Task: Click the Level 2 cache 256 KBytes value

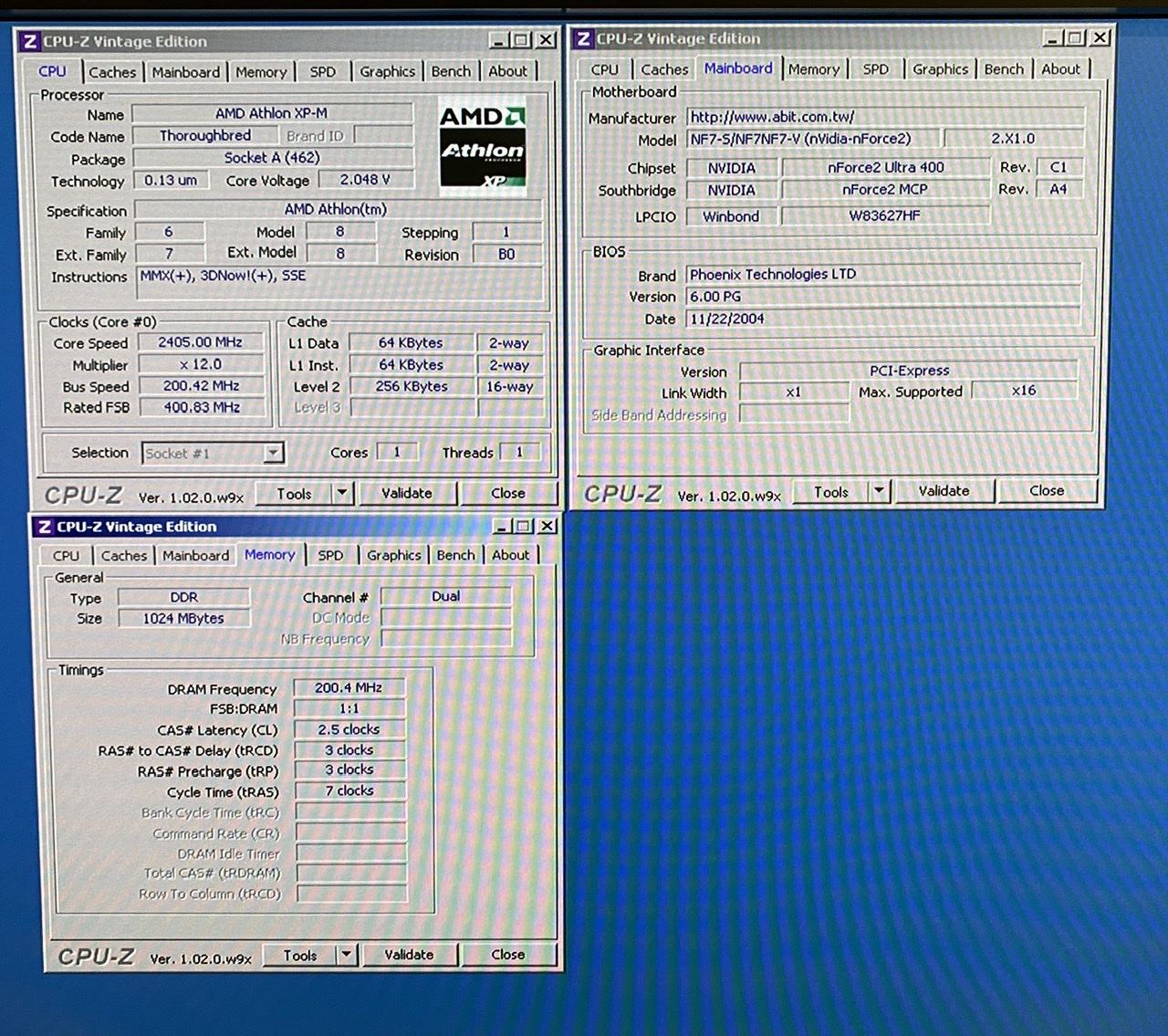Action: point(411,386)
